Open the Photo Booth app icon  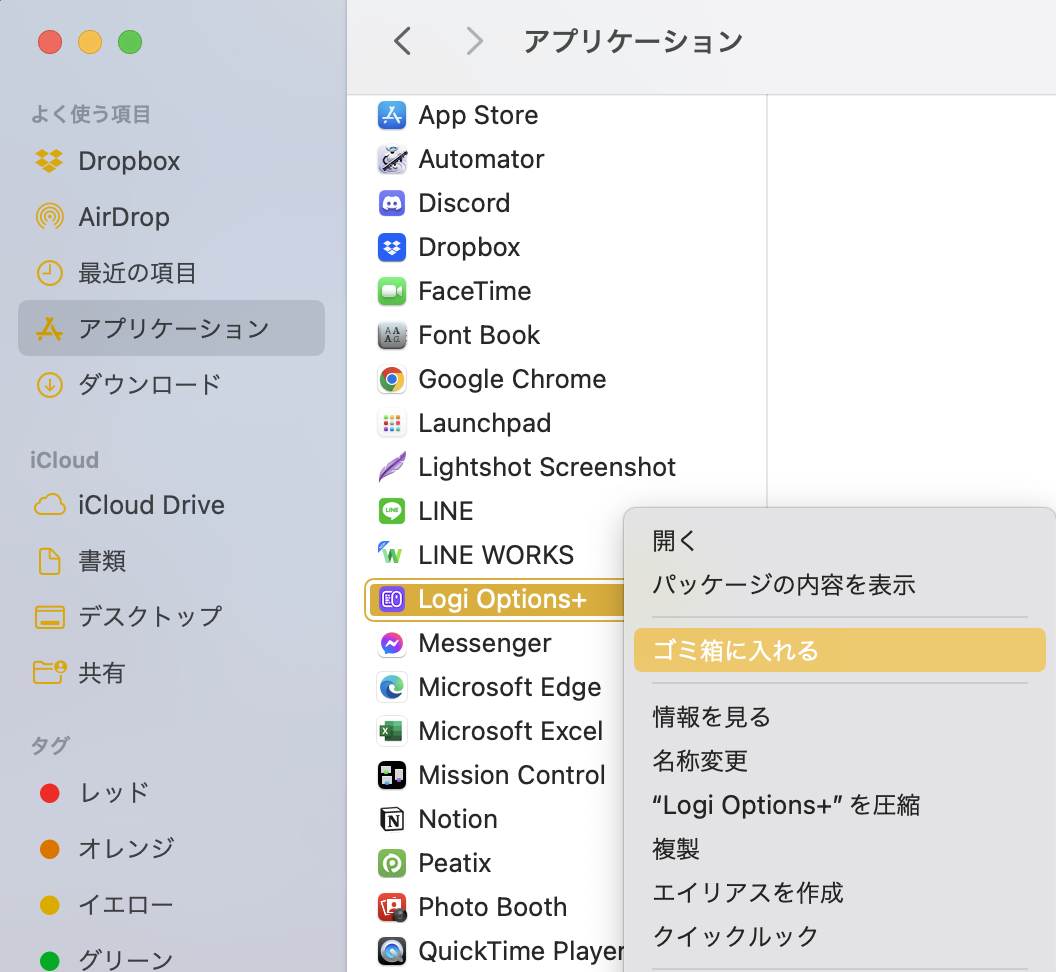point(391,907)
